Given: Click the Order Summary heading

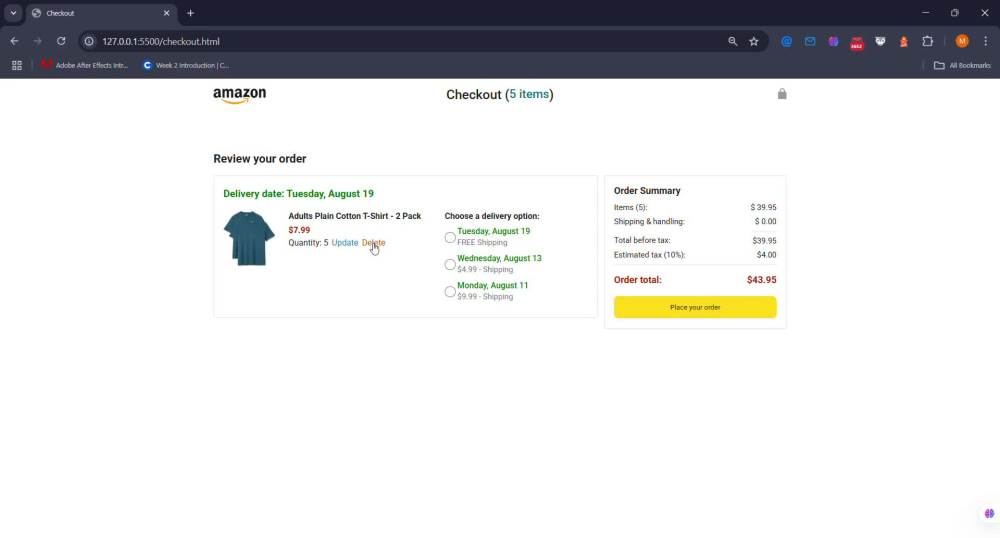Looking at the screenshot, I should pos(647,191).
